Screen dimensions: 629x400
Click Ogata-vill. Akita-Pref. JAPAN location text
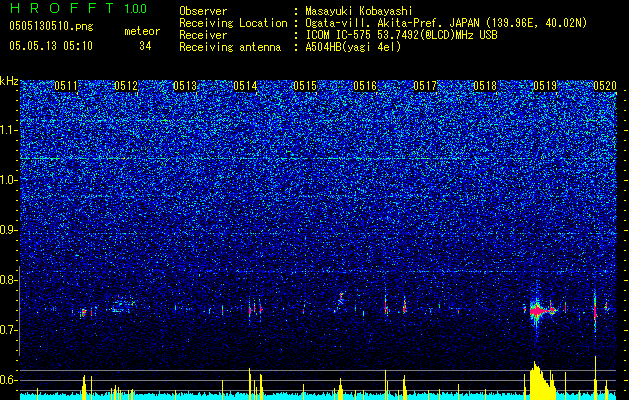[x=446, y=23]
